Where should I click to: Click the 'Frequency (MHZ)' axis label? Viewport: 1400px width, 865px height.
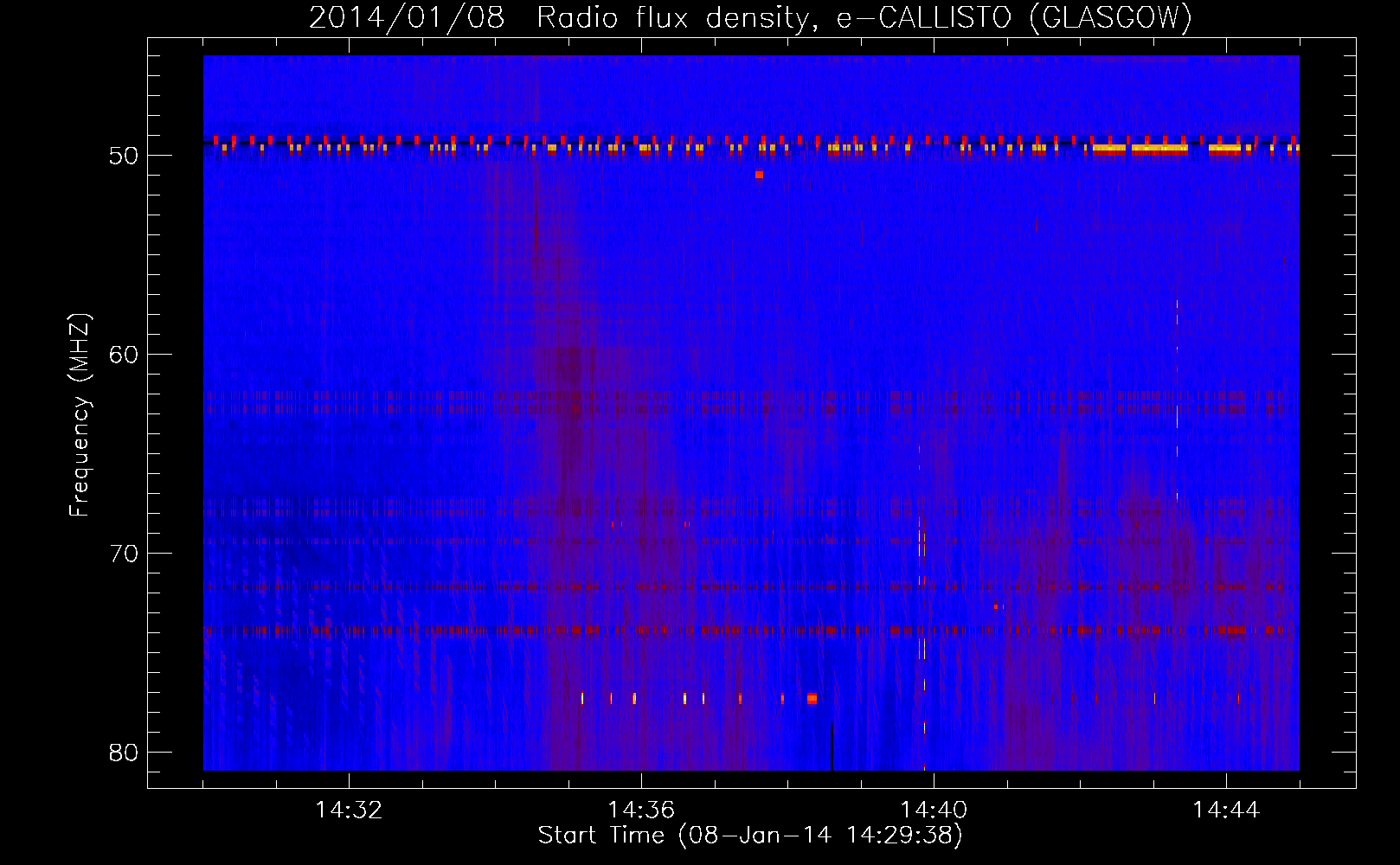click(x=80, y=415)
